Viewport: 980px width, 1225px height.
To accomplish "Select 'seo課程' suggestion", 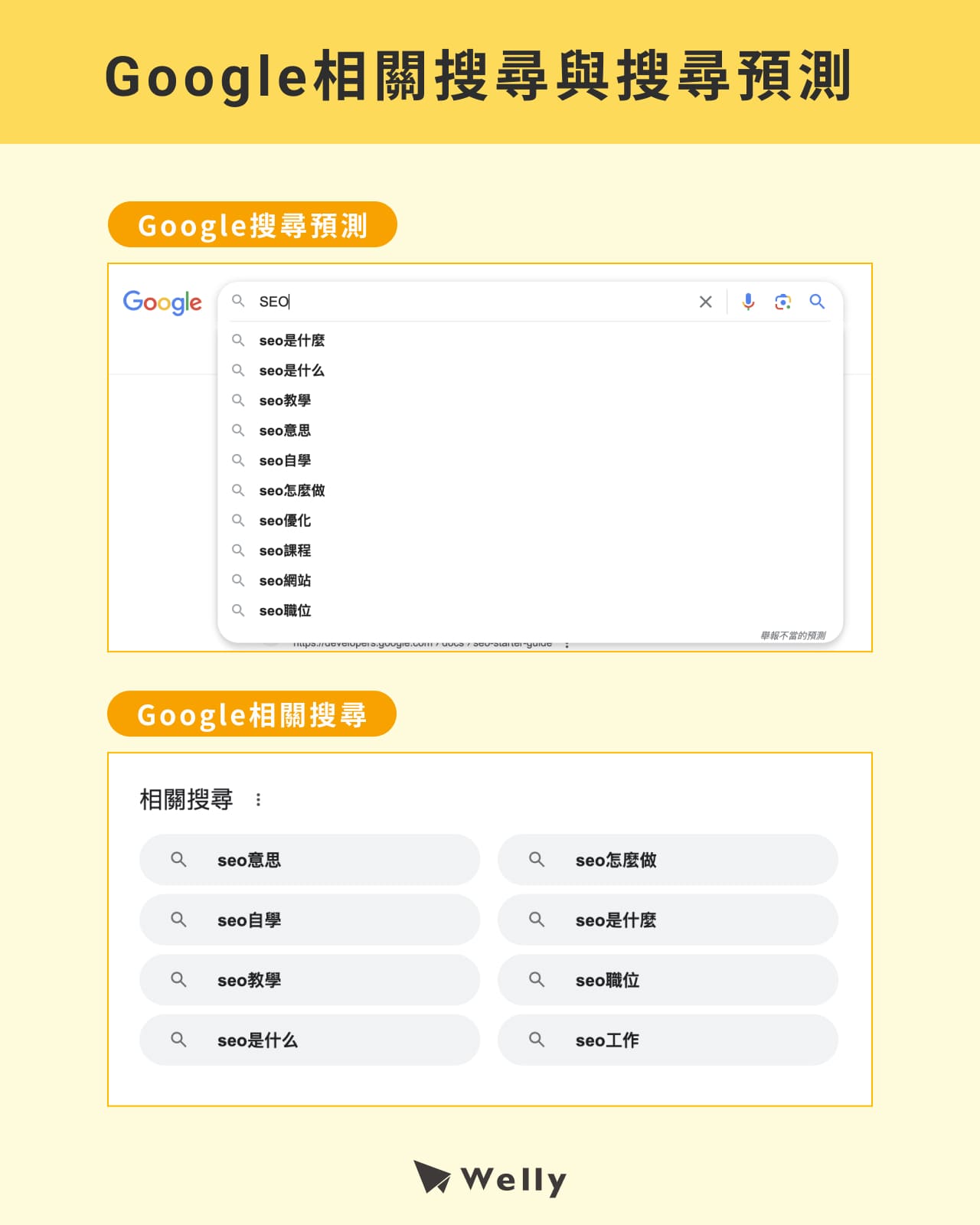I will point(530,550).
